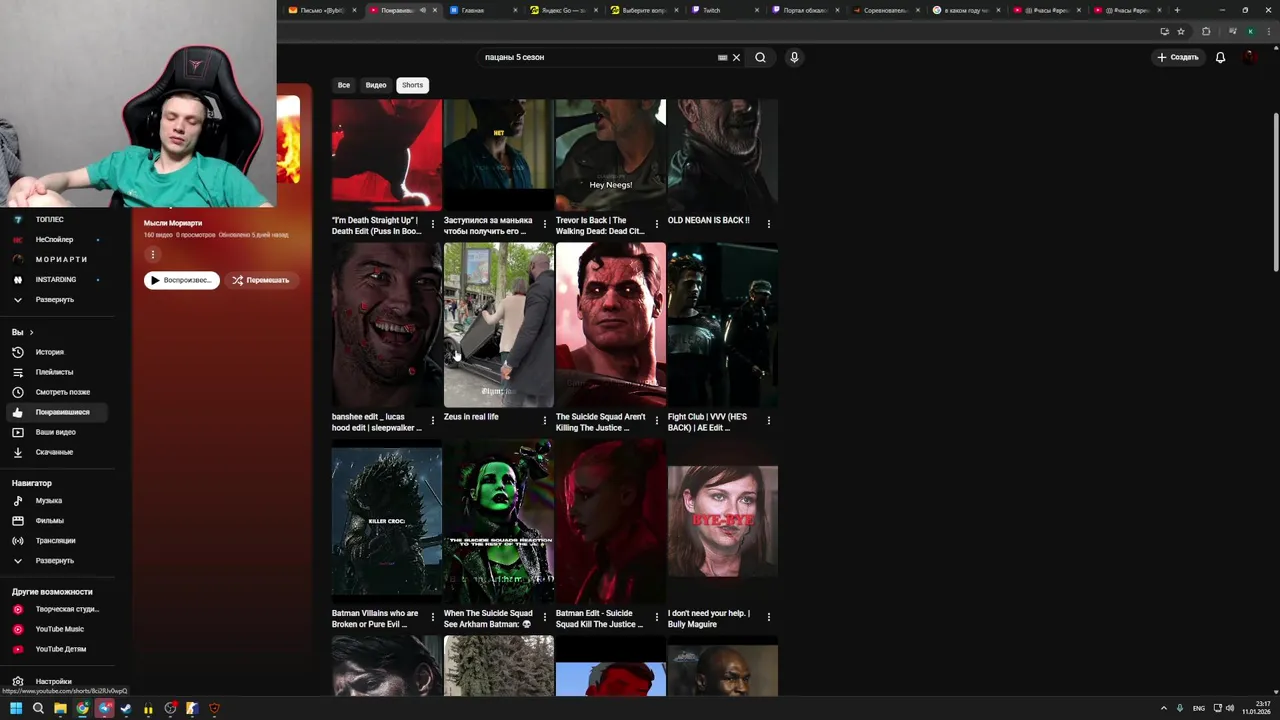Open options menu for Заступился за маньяка short
This screenshot has height=720, width=1280.
[x=545, y=223]
